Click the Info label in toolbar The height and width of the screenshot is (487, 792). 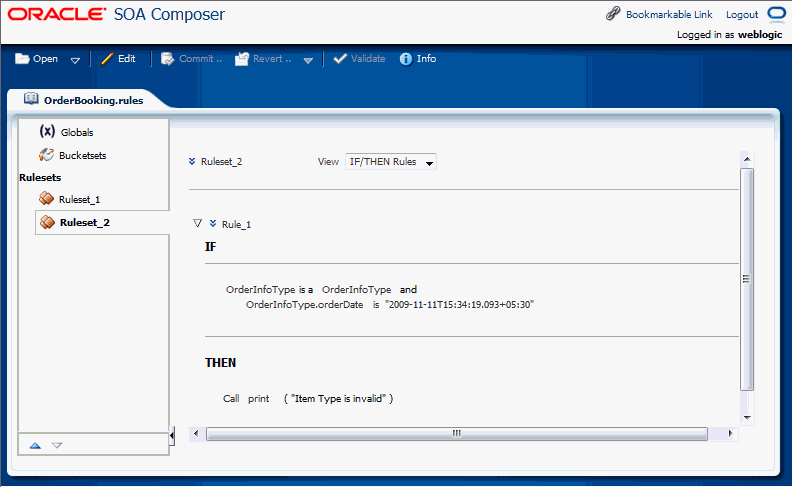(426, 59)
